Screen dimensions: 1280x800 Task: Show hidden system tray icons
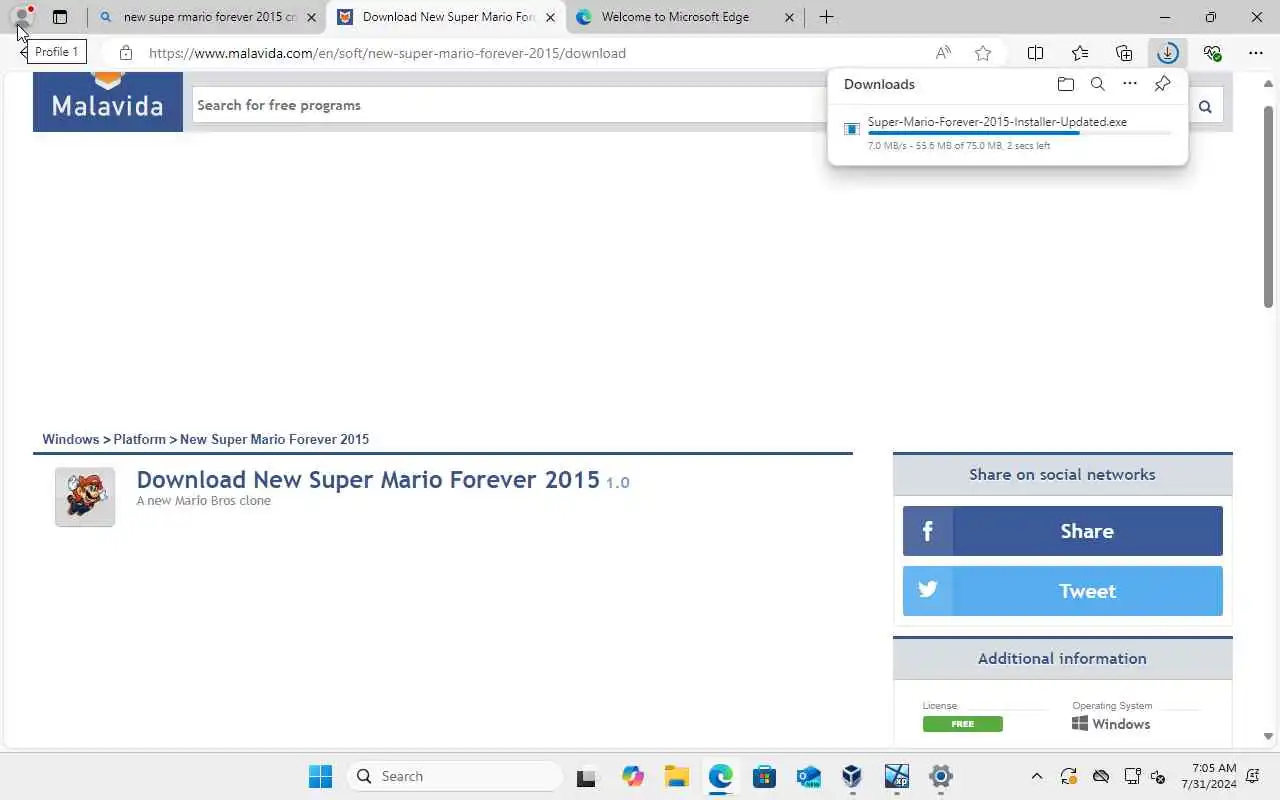1036,776
